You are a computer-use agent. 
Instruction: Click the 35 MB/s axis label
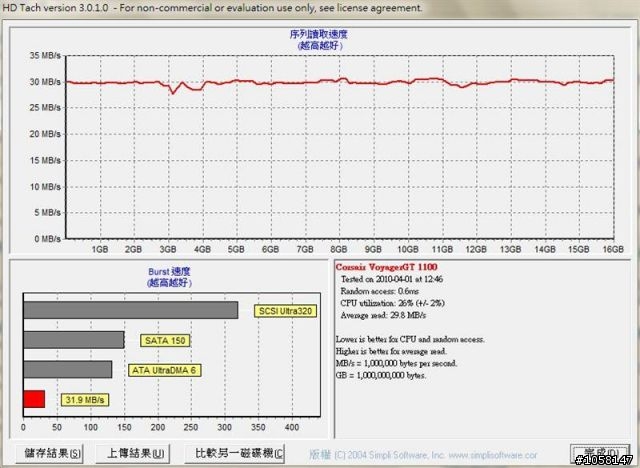click(x=45, y=55)
